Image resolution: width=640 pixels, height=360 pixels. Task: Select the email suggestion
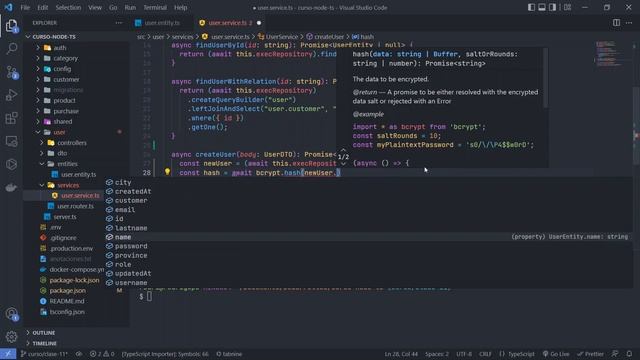[x=124, y=210]
